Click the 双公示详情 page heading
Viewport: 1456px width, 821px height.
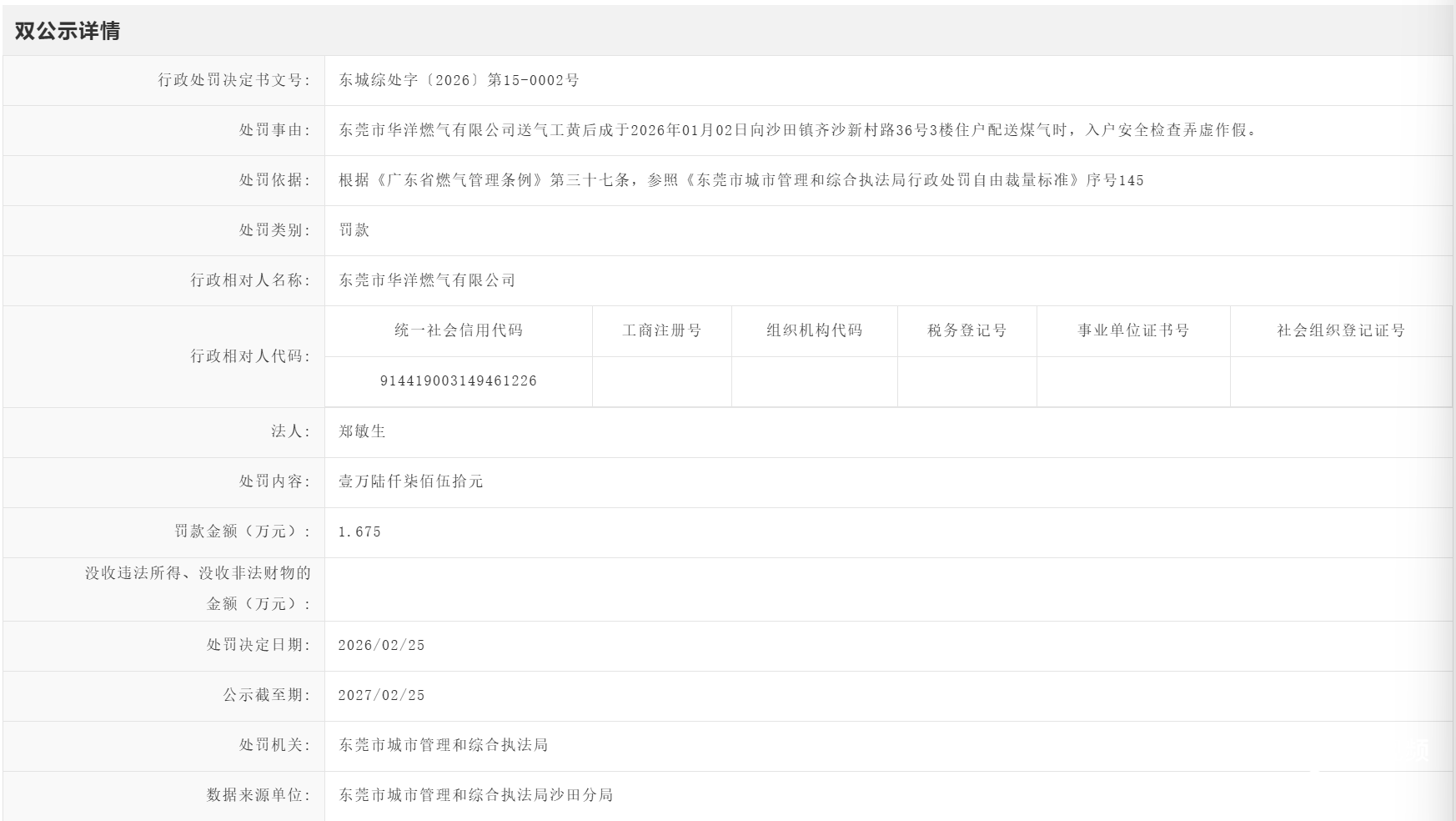coord(68,31)
